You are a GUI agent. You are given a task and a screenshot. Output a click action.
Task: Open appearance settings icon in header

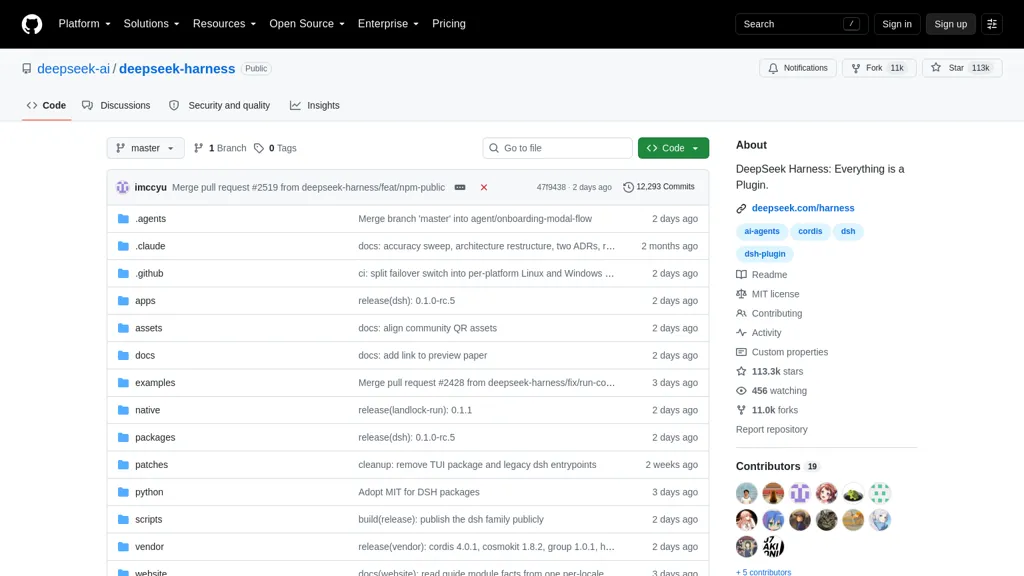tap(991, 24)
